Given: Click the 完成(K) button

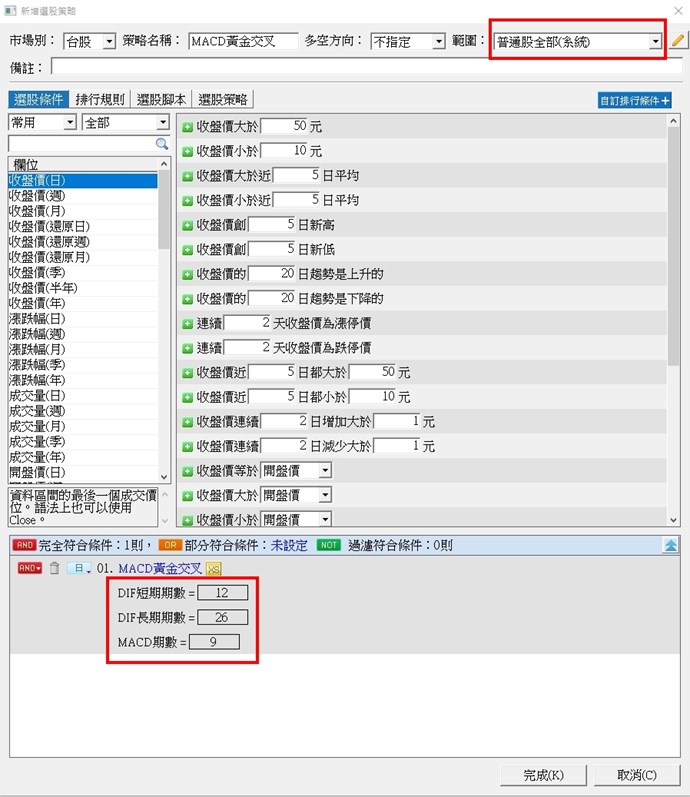Looking at the screenshot, I should 543,775.
